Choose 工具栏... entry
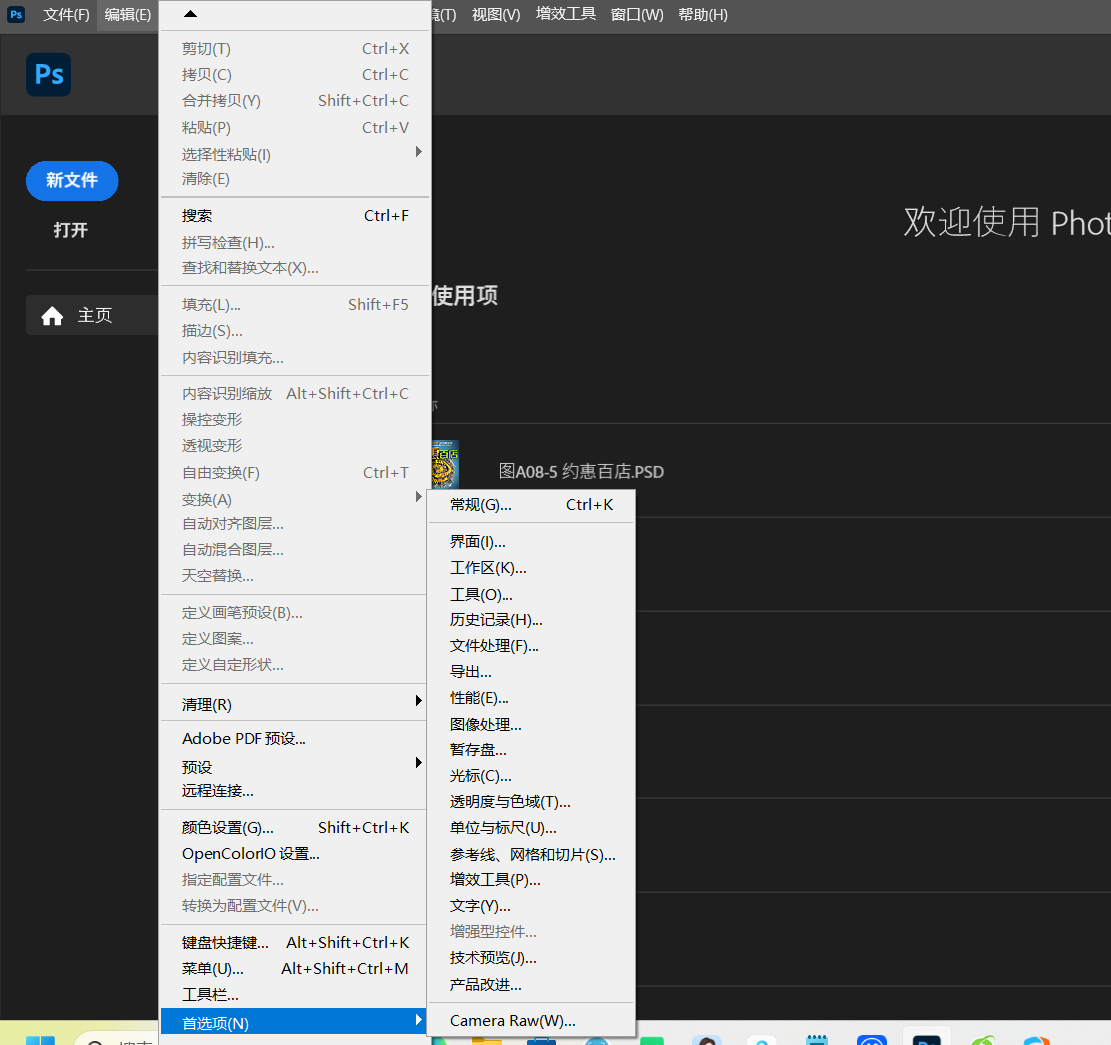This screenshot has width=1111, height=1045. (x=295, y=995)
